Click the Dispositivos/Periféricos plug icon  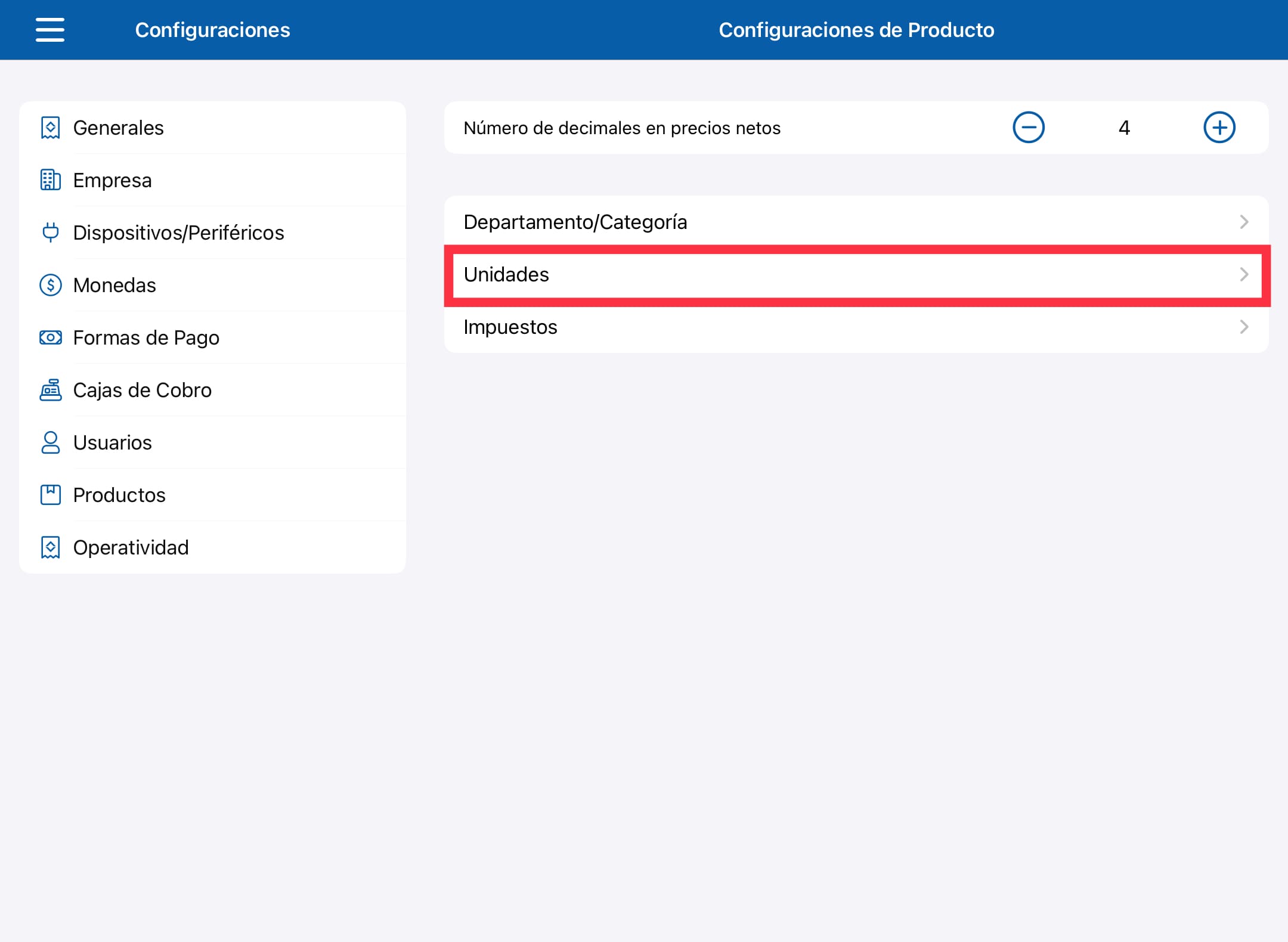[x=51, y=233]
